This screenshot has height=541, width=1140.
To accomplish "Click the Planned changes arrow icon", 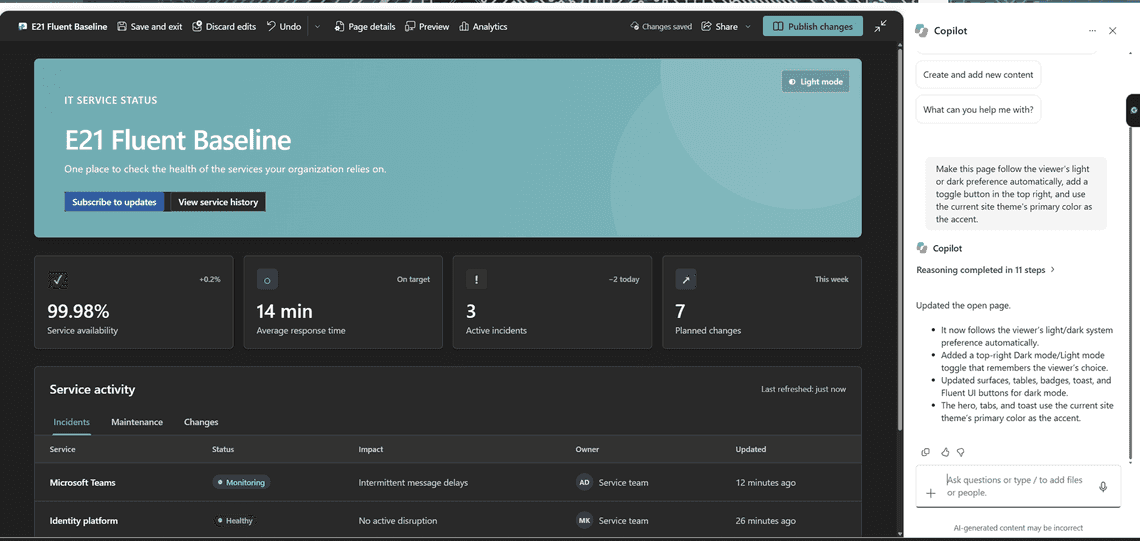I will tap(686, 279).
